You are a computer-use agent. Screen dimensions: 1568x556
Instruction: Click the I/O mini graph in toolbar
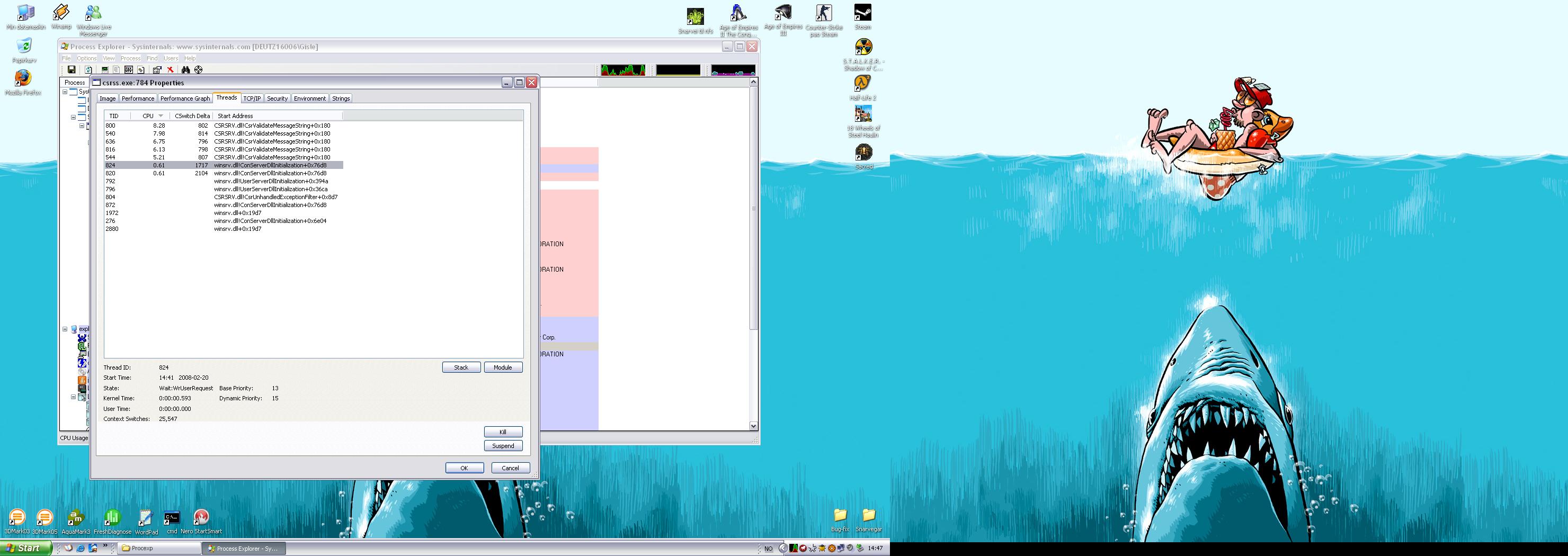tap(734, 70)
